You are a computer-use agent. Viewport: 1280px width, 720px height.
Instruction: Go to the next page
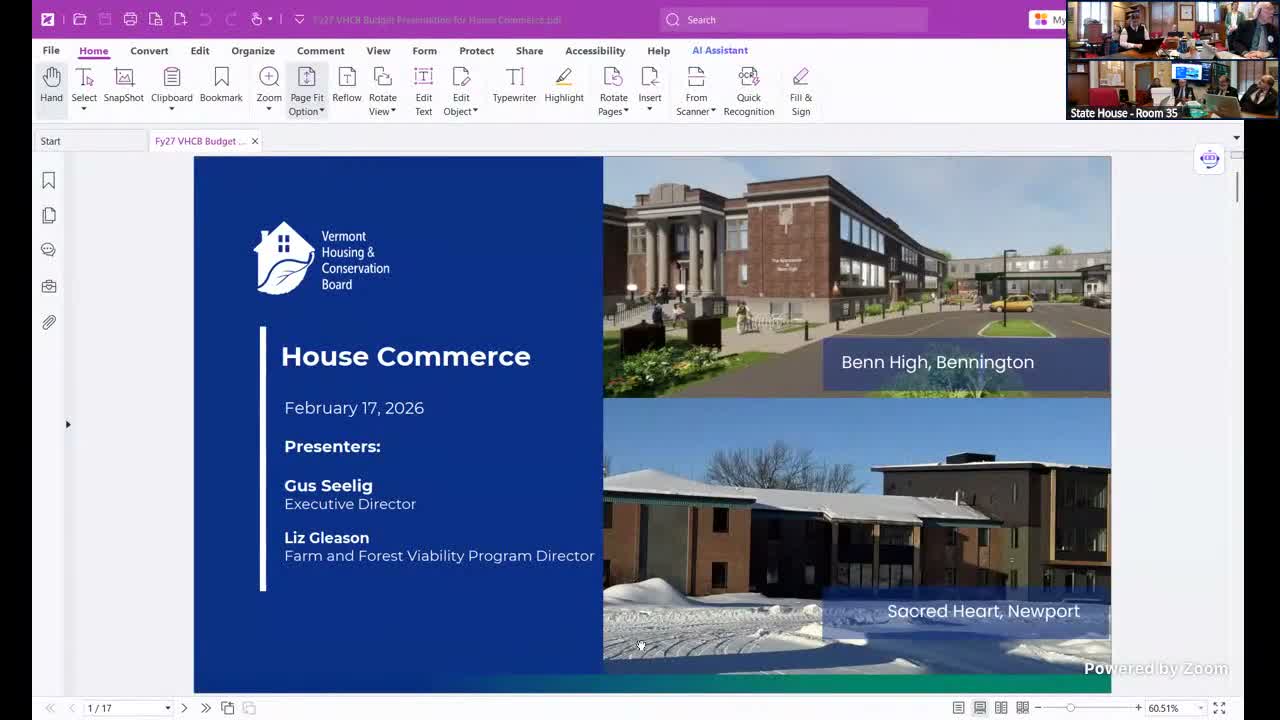tap(184, 708)
